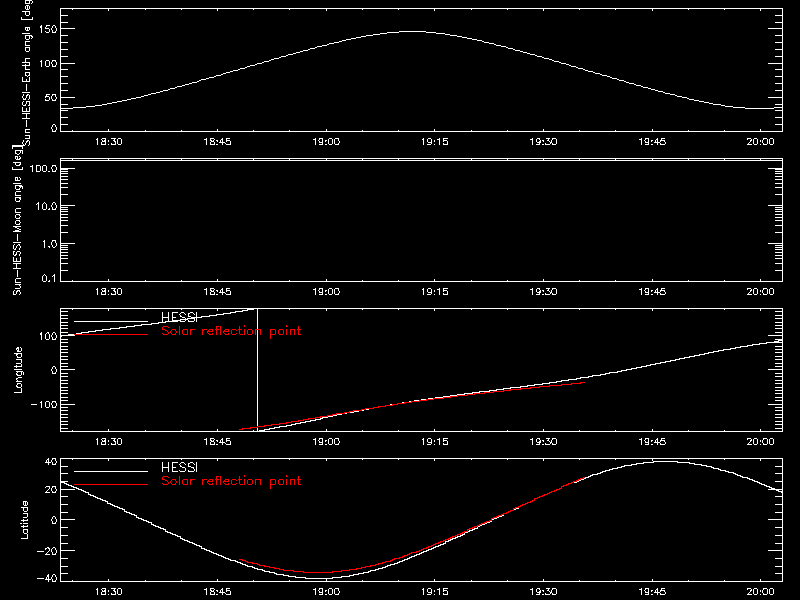Click the peak of the Sun-HESSI-Earth angle curve
This screenshot has width=800, height=600.
[x=413, y=32]
